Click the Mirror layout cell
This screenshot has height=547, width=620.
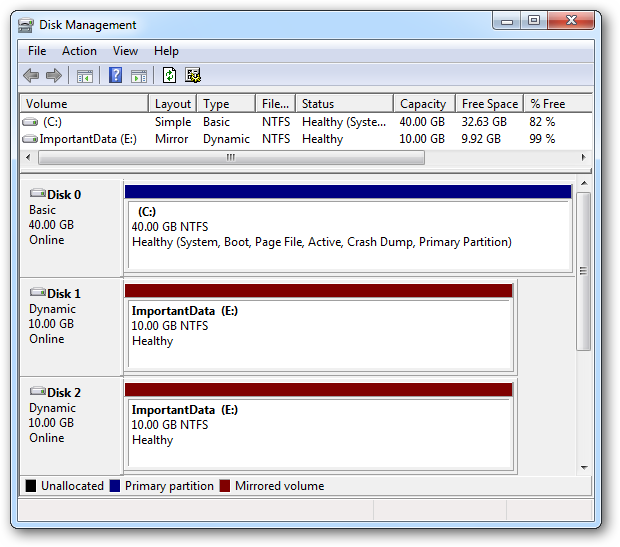(172, 139)
